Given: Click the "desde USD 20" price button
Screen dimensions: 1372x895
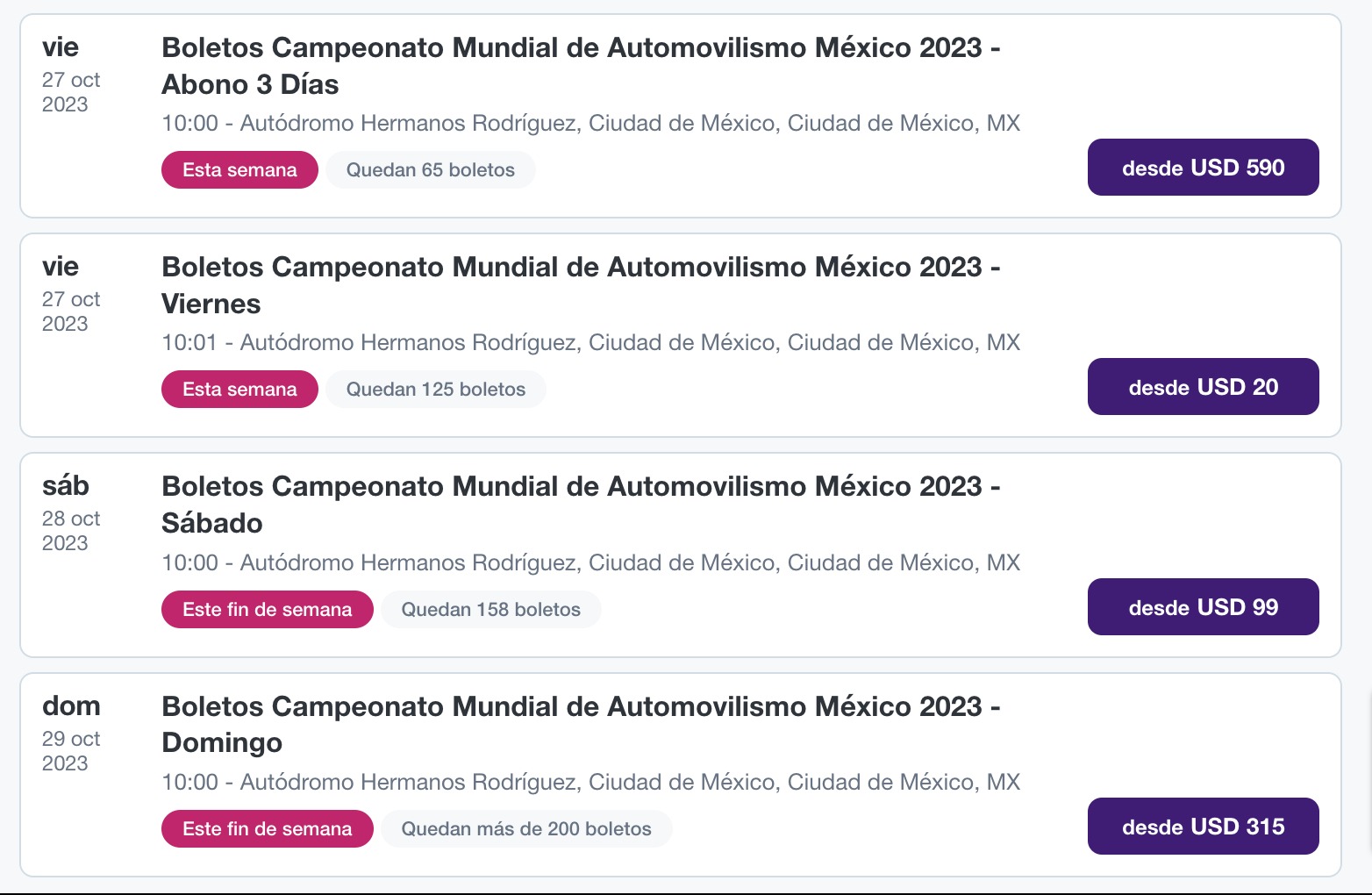Looking at the screenshot, I should [x=1203, y=387].
